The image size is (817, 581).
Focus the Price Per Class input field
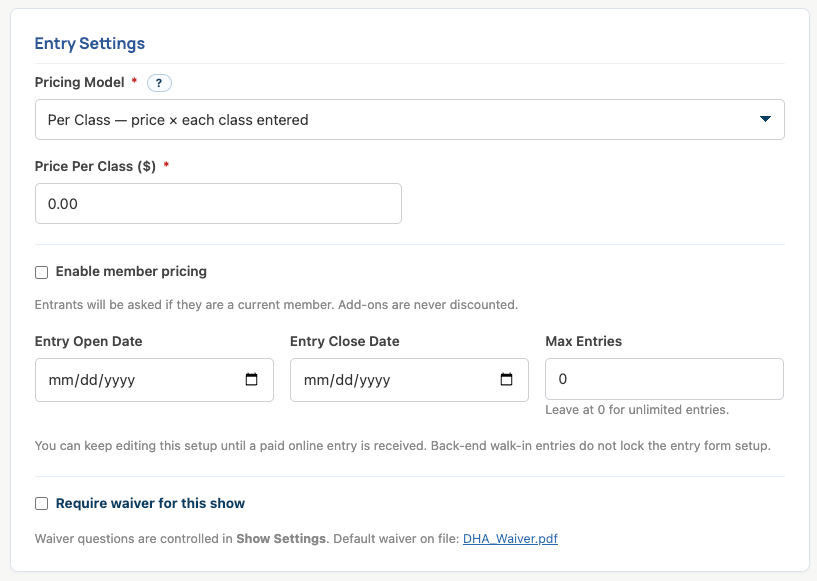(218, 204)
